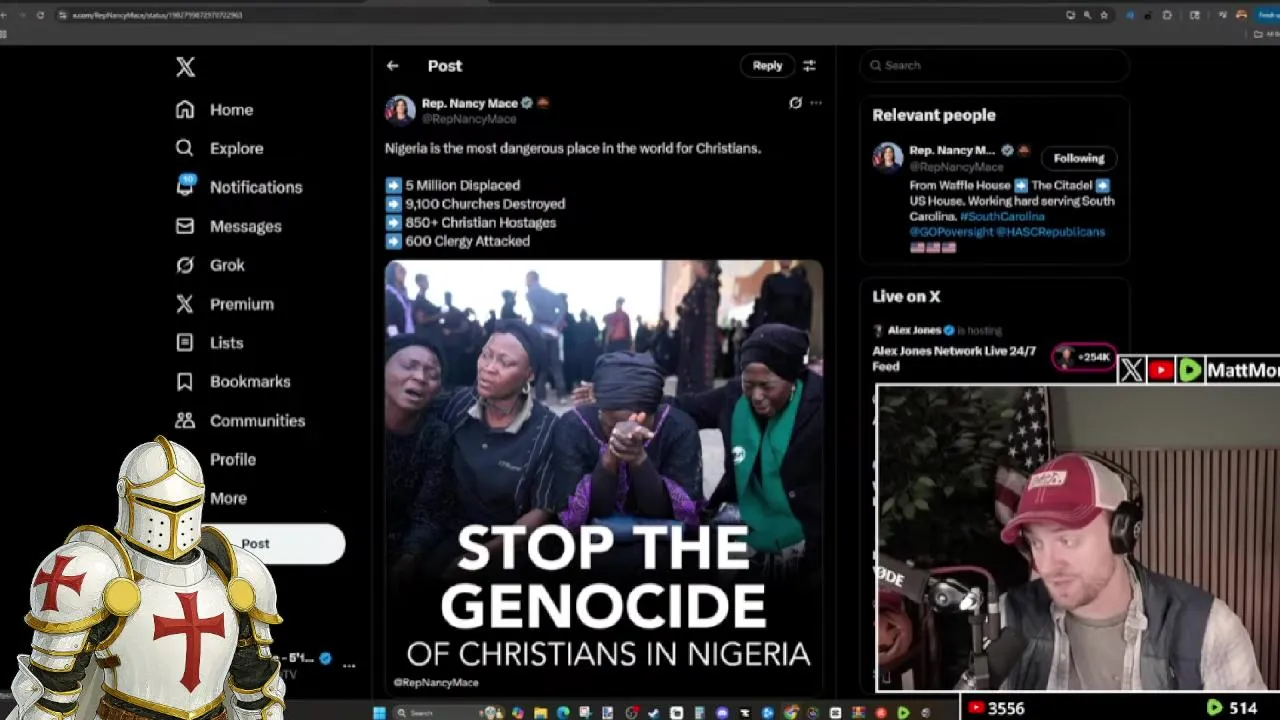Open Rep. Nancy Mace's post avatar
Viewport: 1280px width, 720px height.
400,110
